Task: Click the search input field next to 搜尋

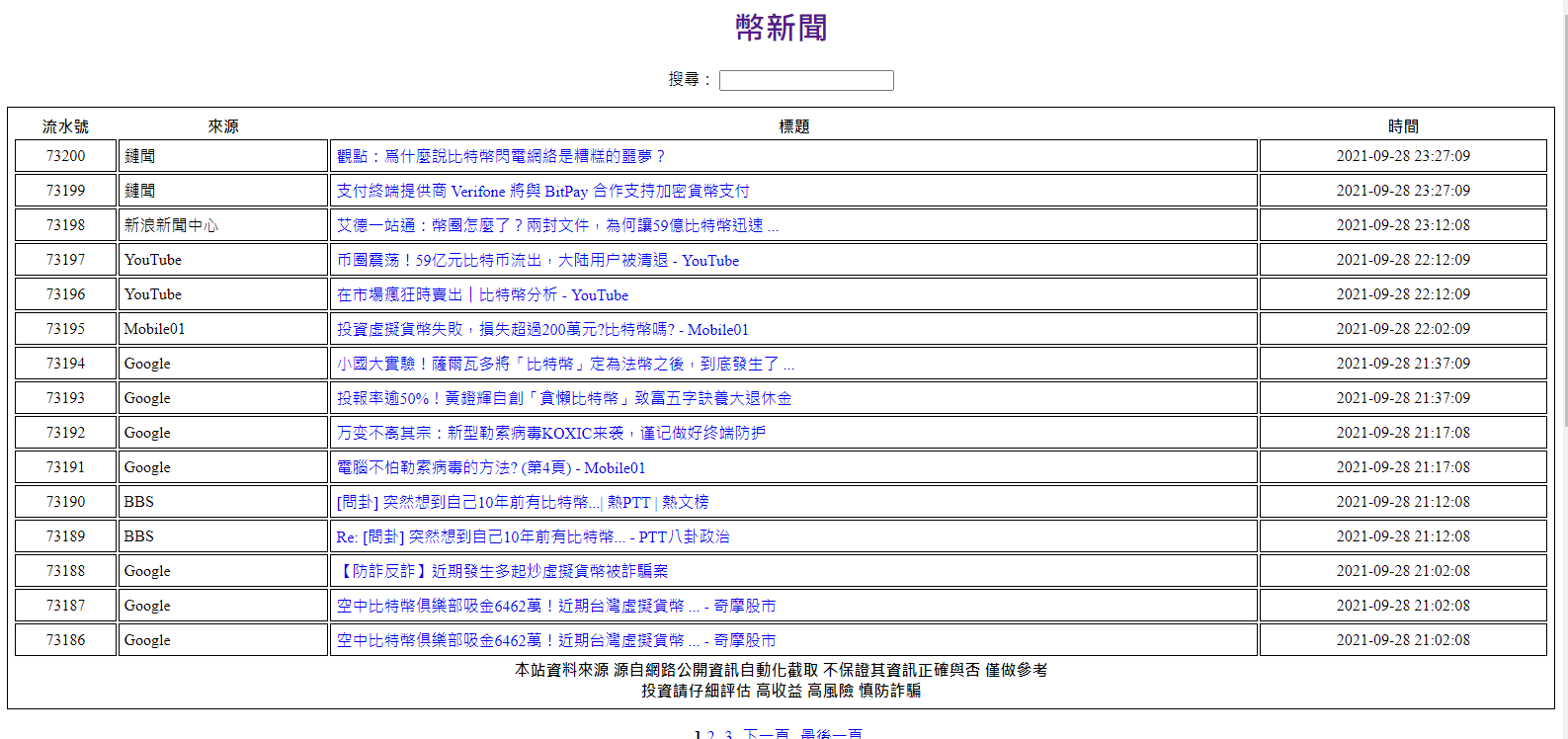Action: click(x=805, y=80)
